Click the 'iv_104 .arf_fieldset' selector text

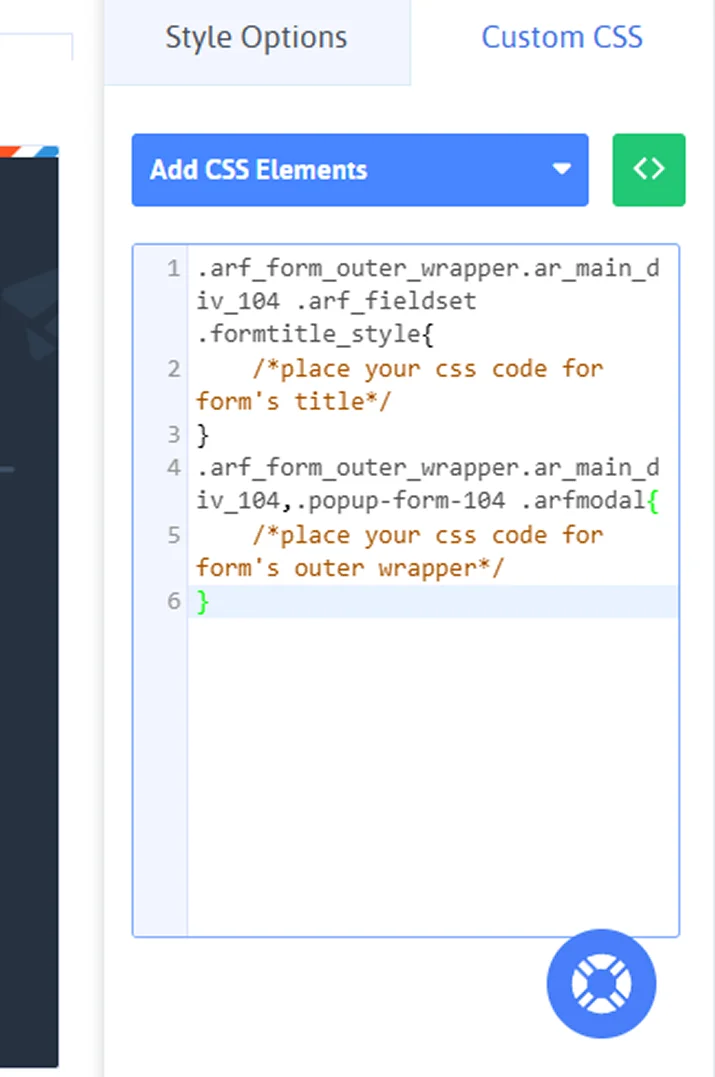coord(336,301)
